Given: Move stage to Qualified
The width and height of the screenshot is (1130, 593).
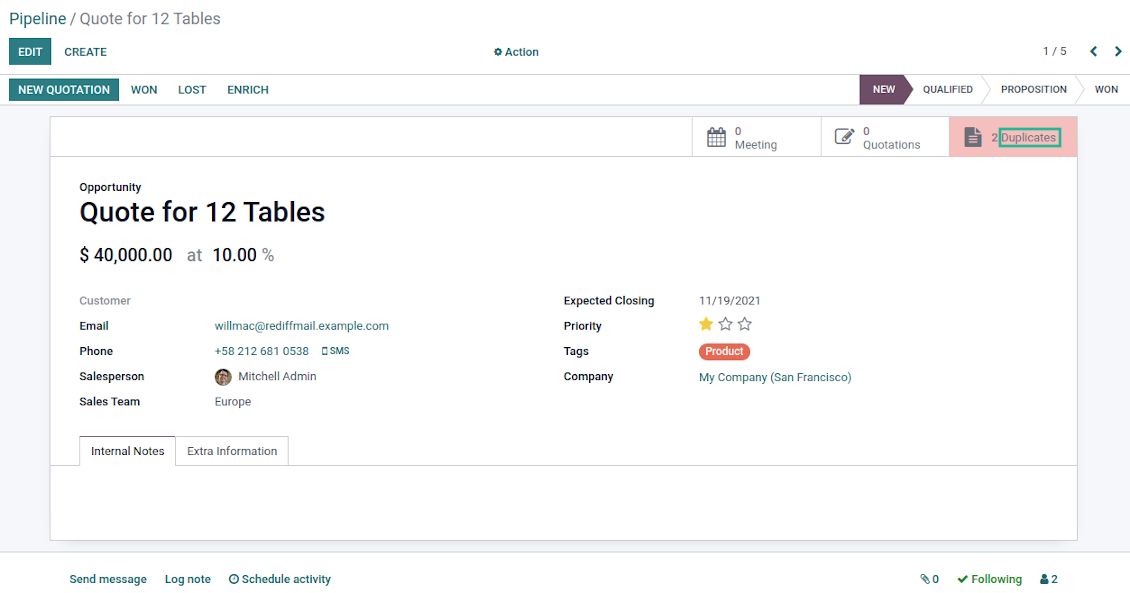Looking at the screenshot, I should coord(947,90).
